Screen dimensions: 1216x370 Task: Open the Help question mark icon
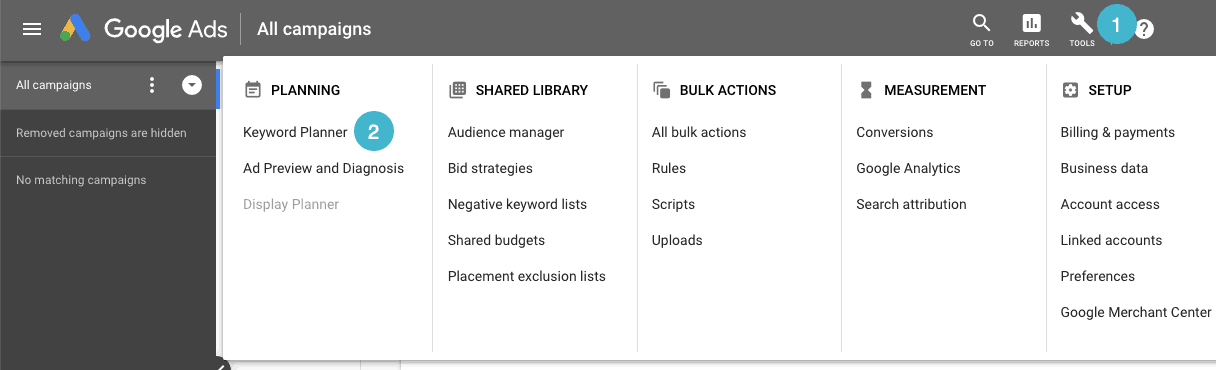point(1145,30)
